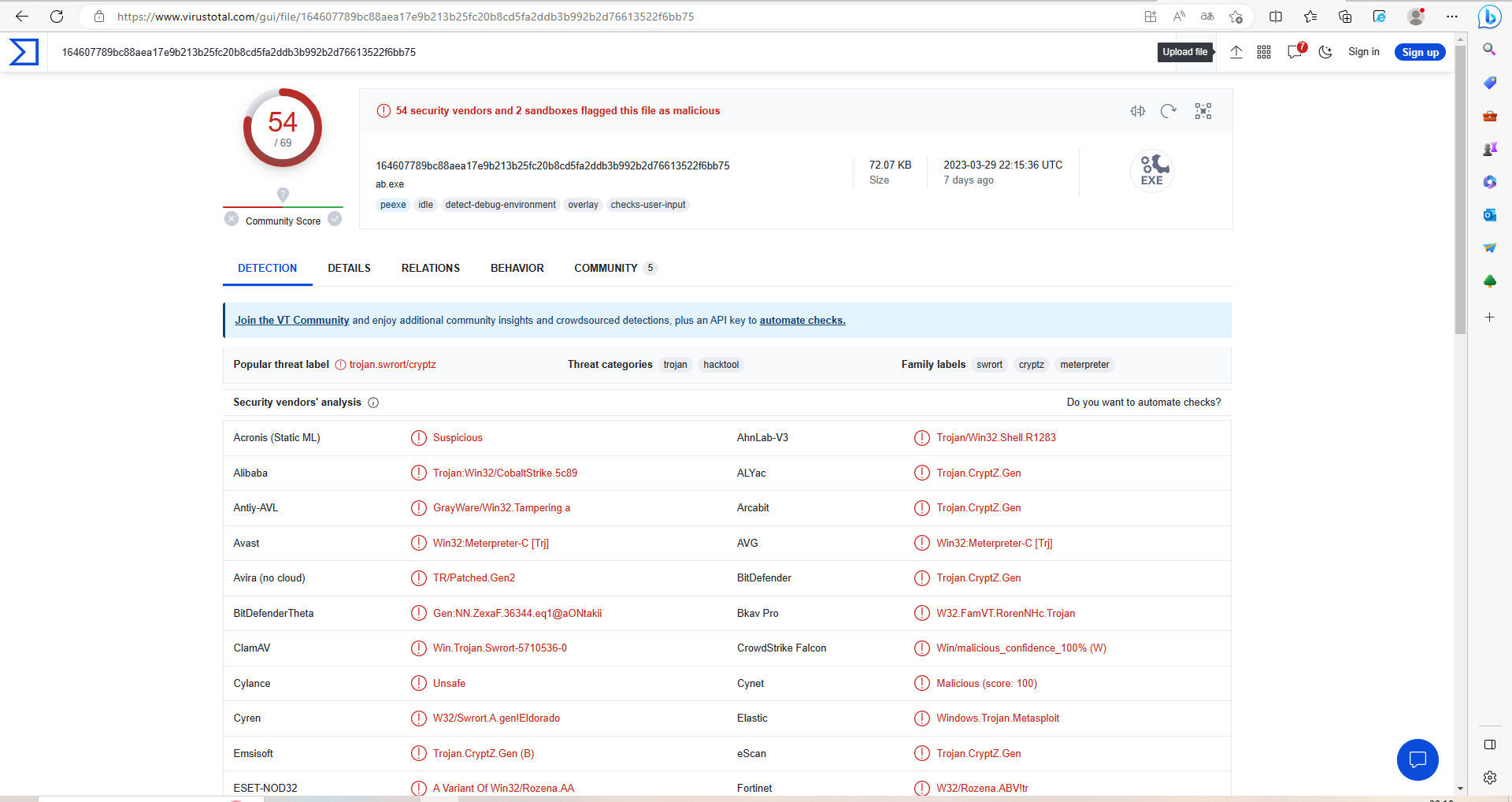Click the EXE file type icon
1512x802 pixels.
1152,170
